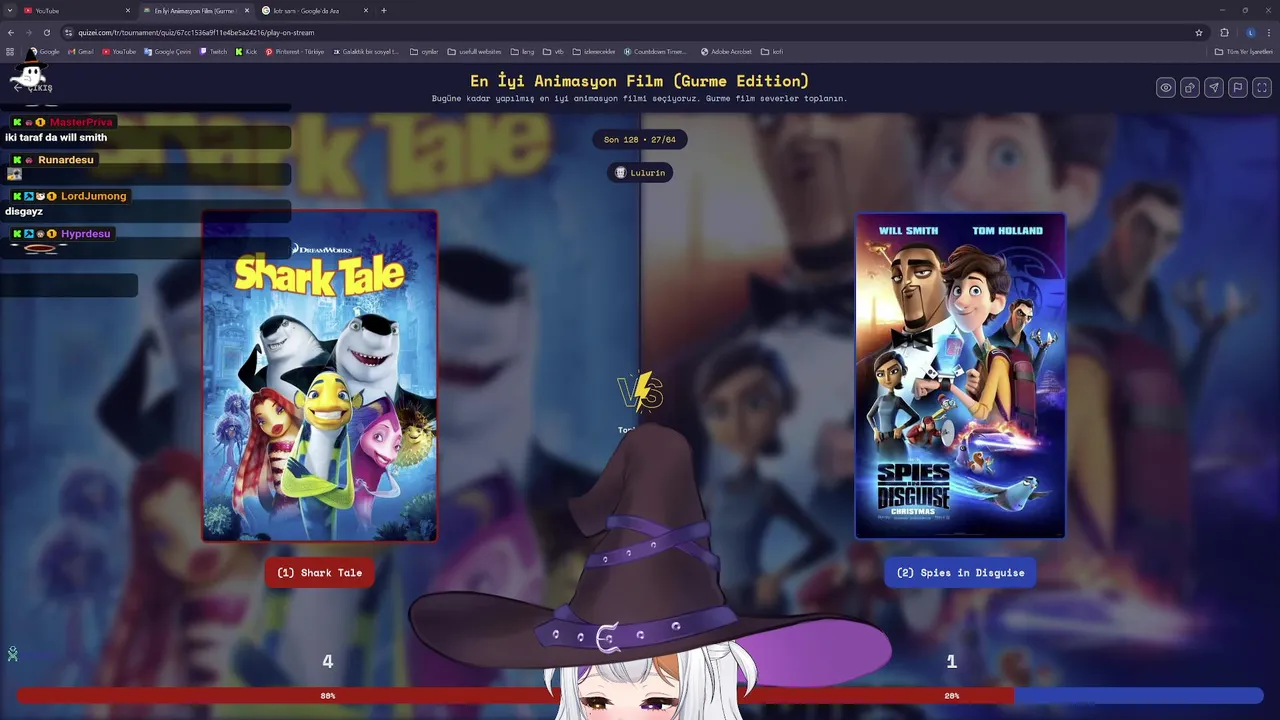Click the paper plane share icon

pyautogui.click(x=1214, y=88)
